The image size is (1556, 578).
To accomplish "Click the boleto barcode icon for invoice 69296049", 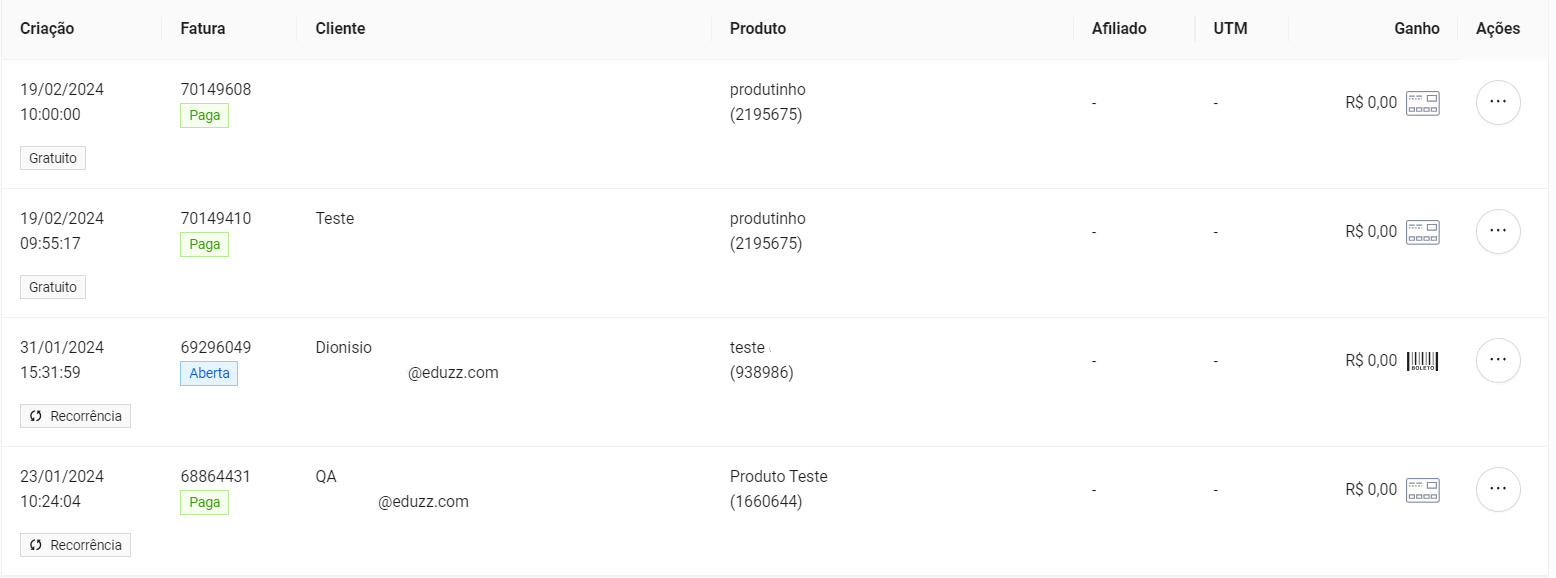I will 1422,361.
